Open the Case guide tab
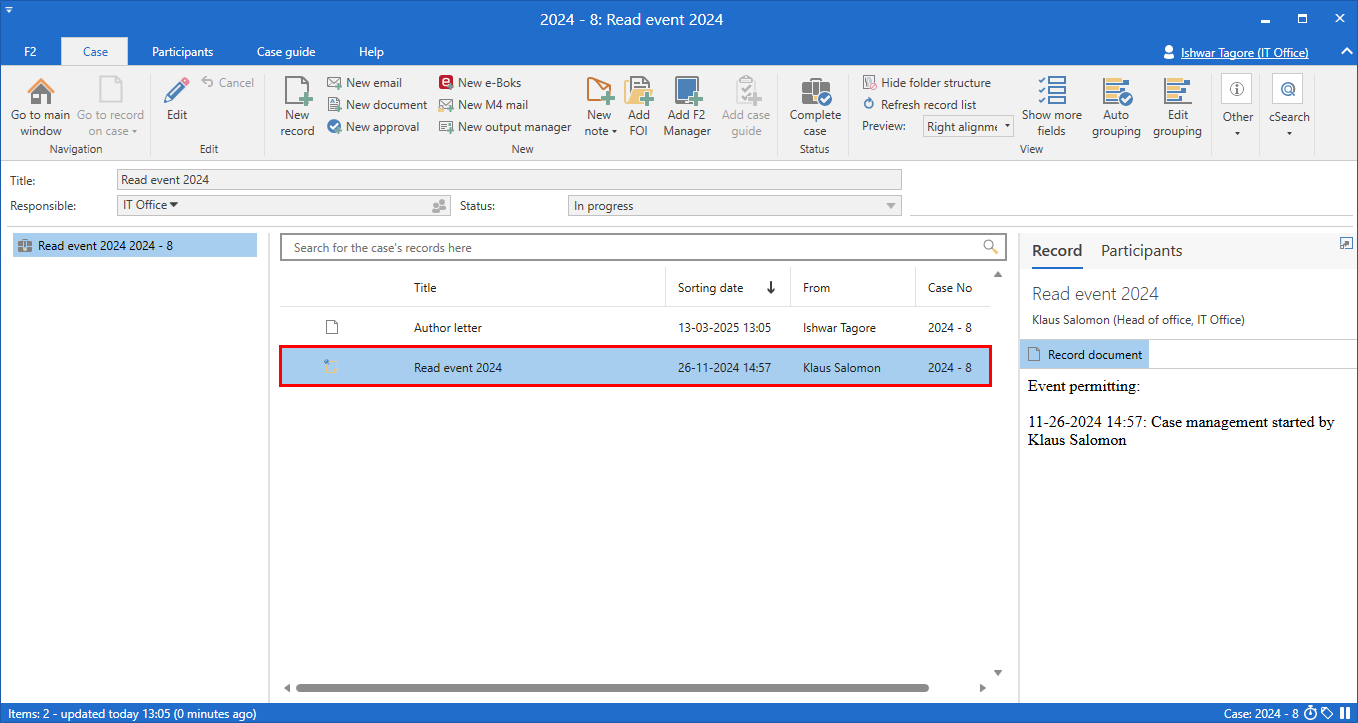 coord(286,52)
